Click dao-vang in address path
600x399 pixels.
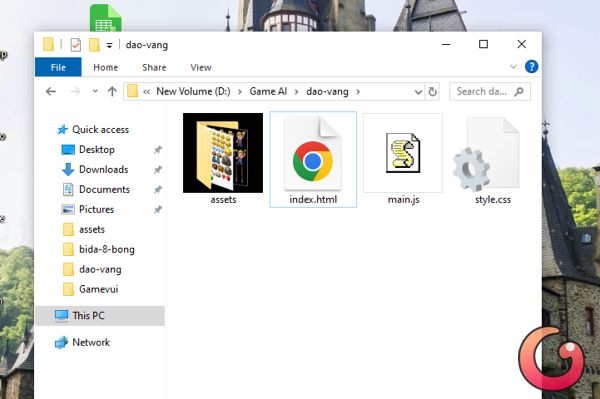pyautogui.click(x=327, y=91)
